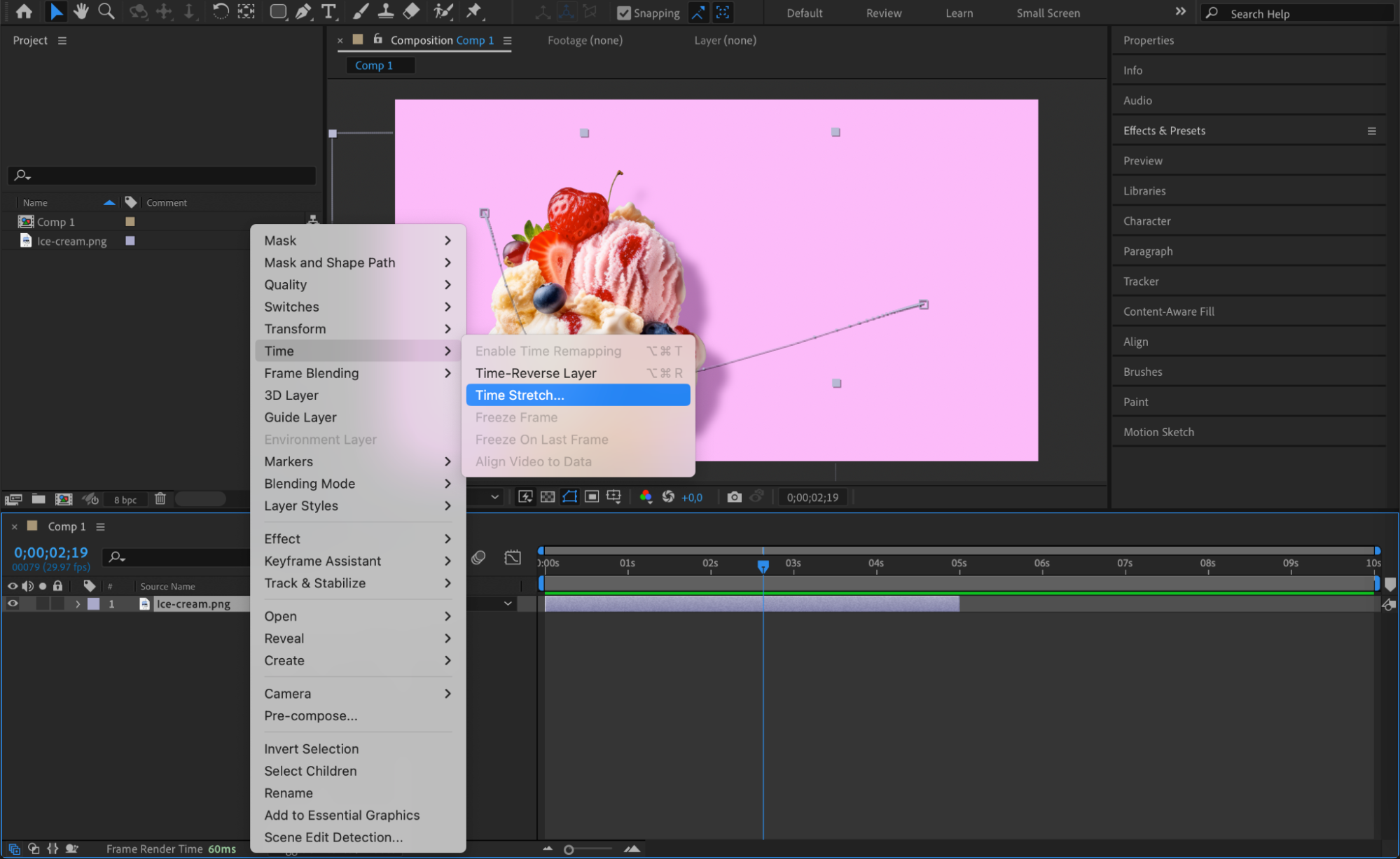
Task: Click the Fast Previews icon in viewer
Action: click(525, 497)
